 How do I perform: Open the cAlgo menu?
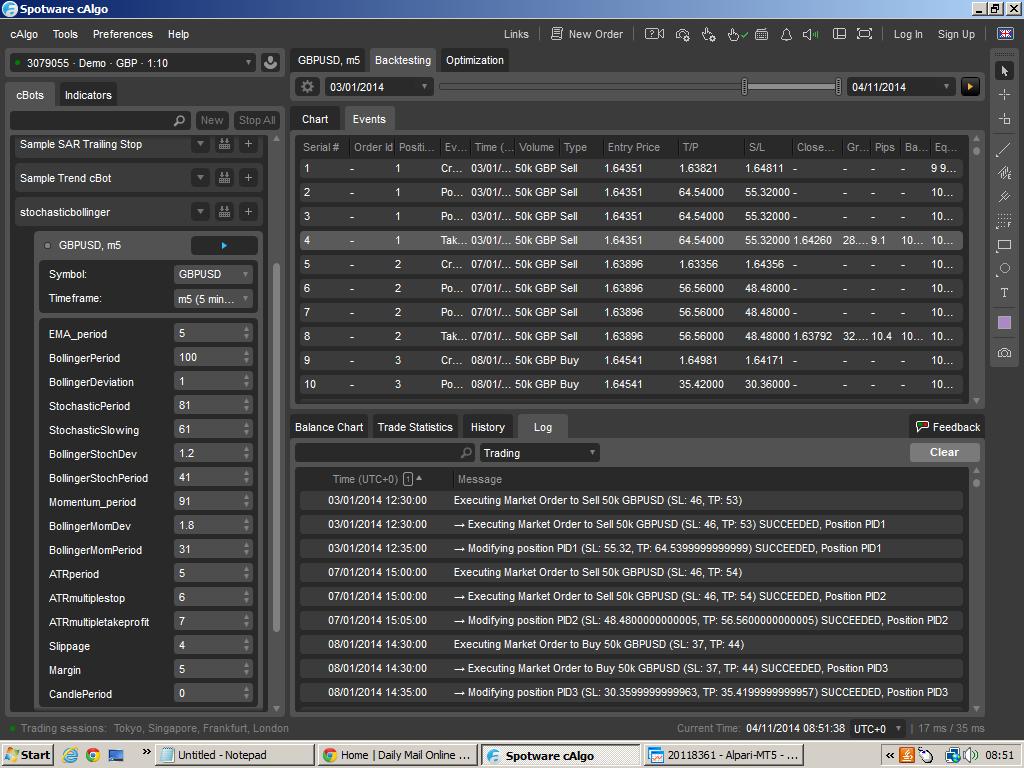24,34
